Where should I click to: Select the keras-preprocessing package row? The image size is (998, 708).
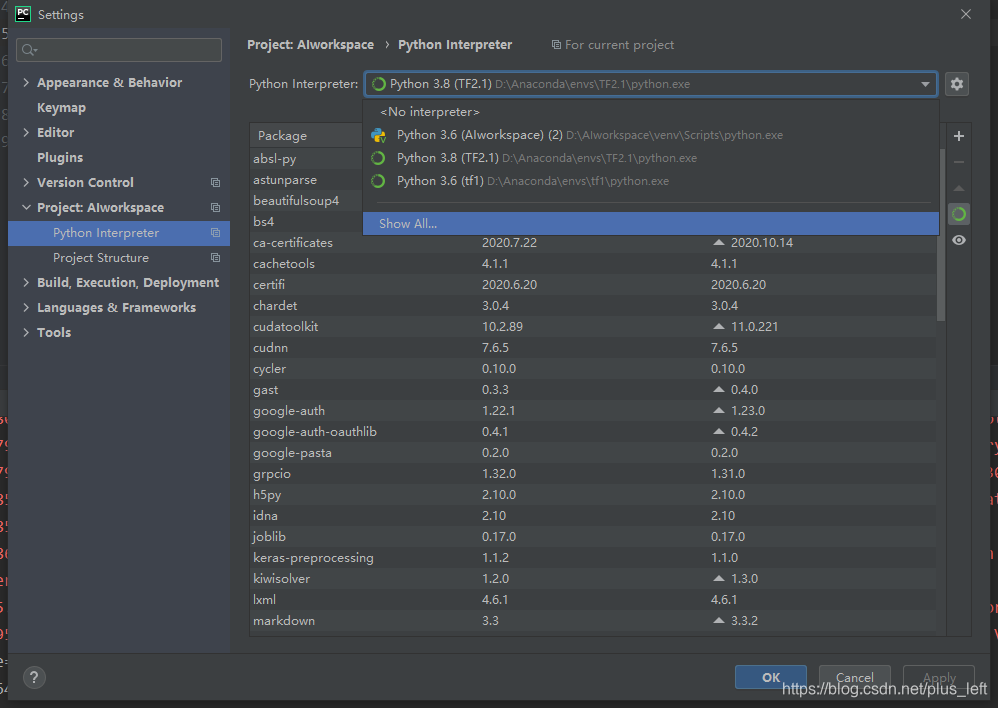[593, 558]
